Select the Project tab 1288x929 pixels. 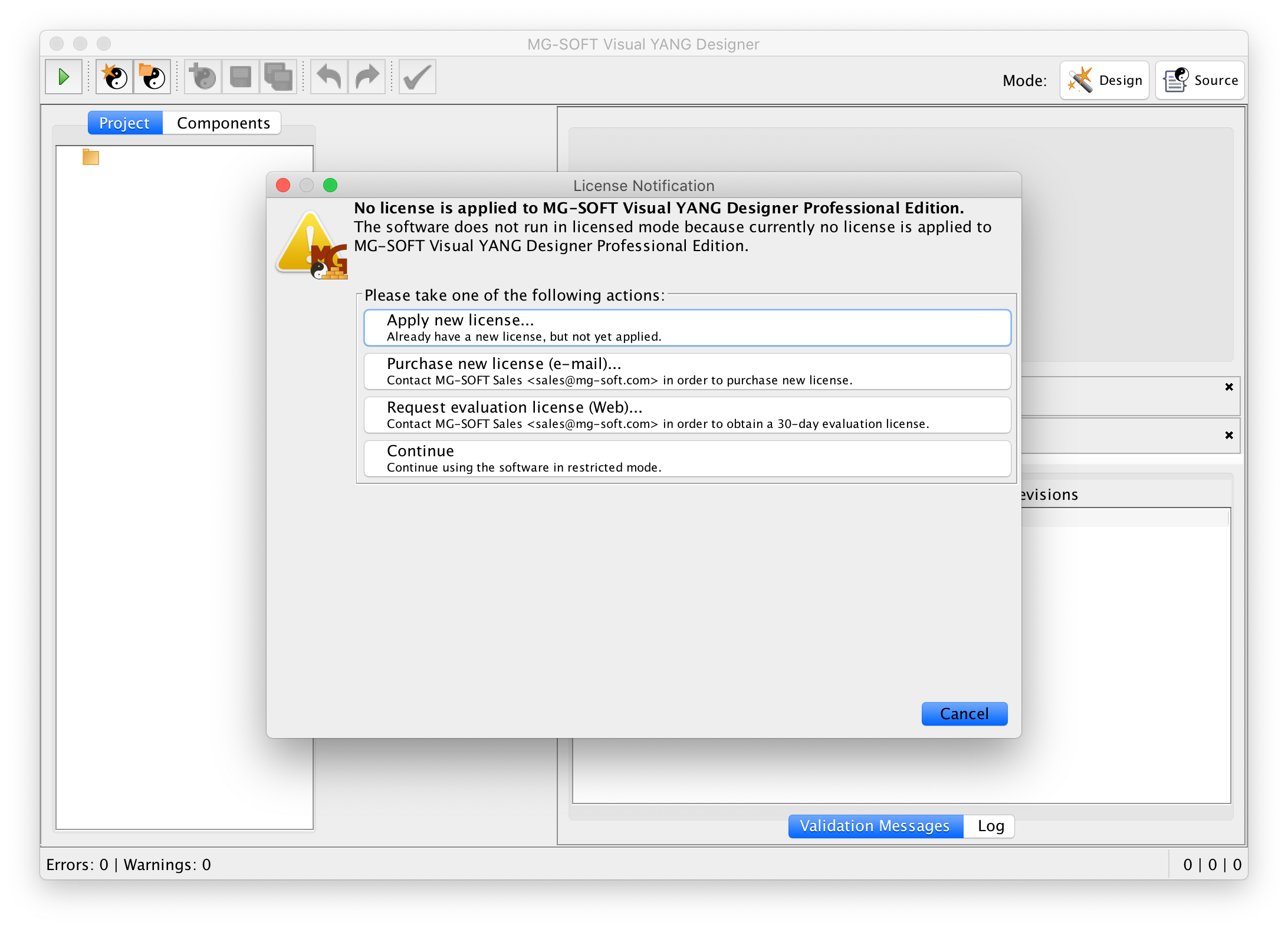tap(124, 123)
